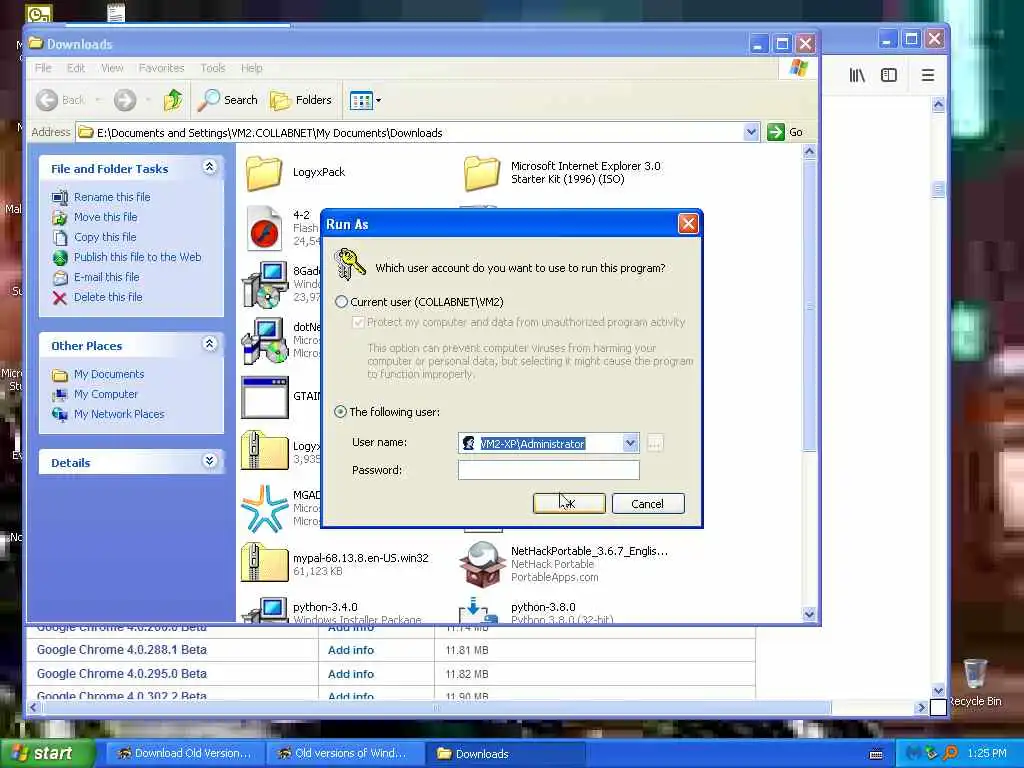Select the LogyxPack folder icon
Viewport: 1024px width, 768px height.
(264, 172)
